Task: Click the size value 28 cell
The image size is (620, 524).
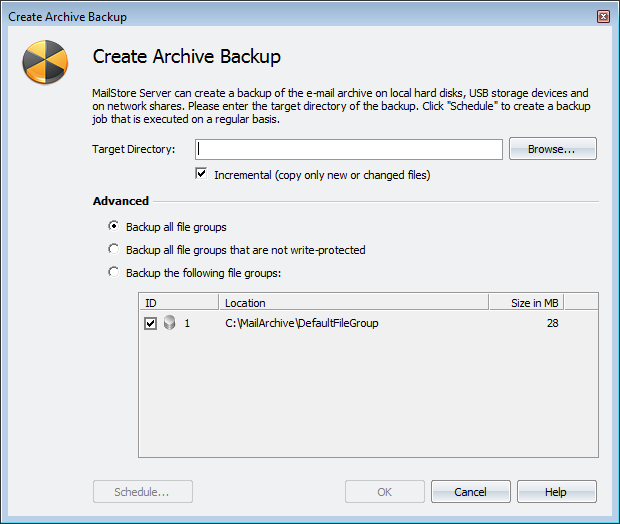Action: click(x=552, y=323)
